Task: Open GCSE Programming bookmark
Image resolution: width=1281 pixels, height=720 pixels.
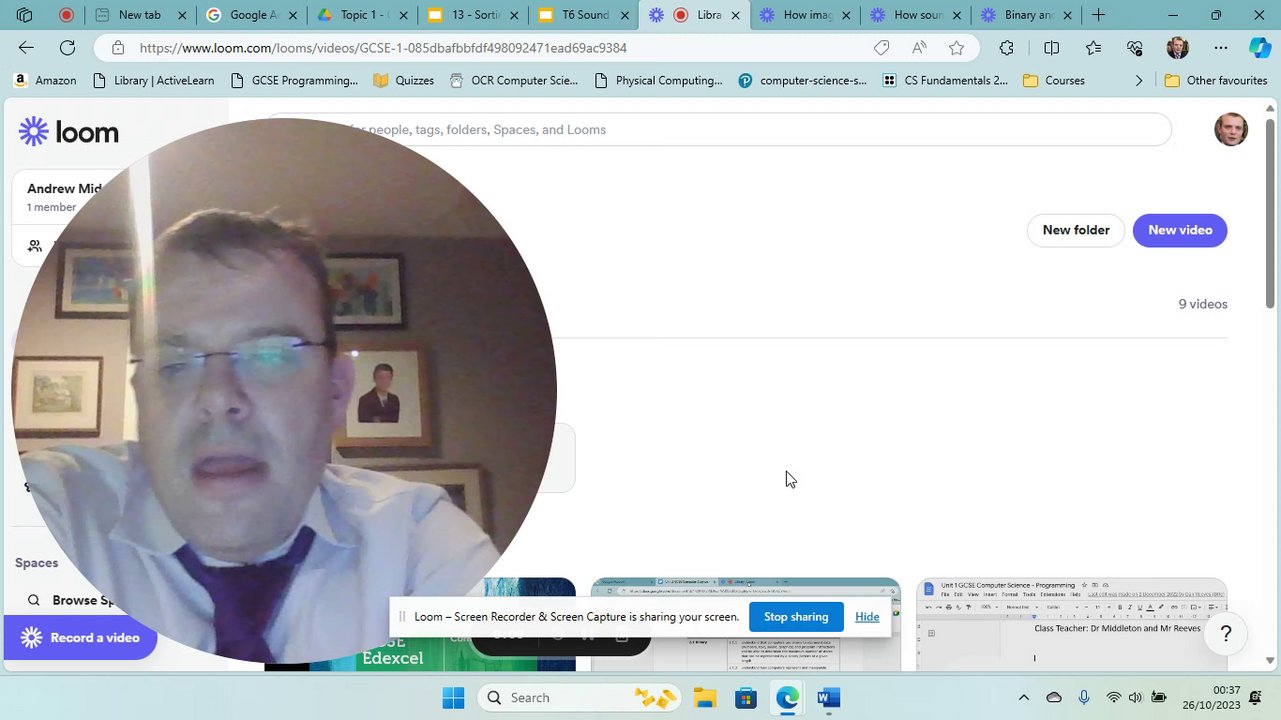Action: click(293, 80)
